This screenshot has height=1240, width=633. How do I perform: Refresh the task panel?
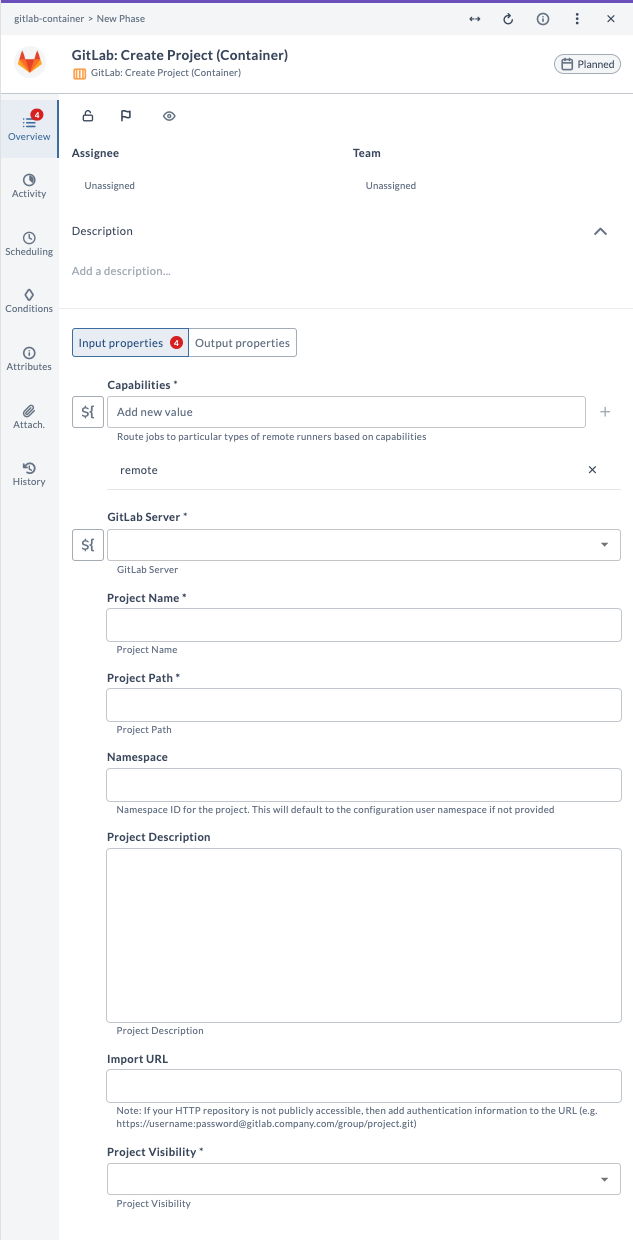[508, 19]
